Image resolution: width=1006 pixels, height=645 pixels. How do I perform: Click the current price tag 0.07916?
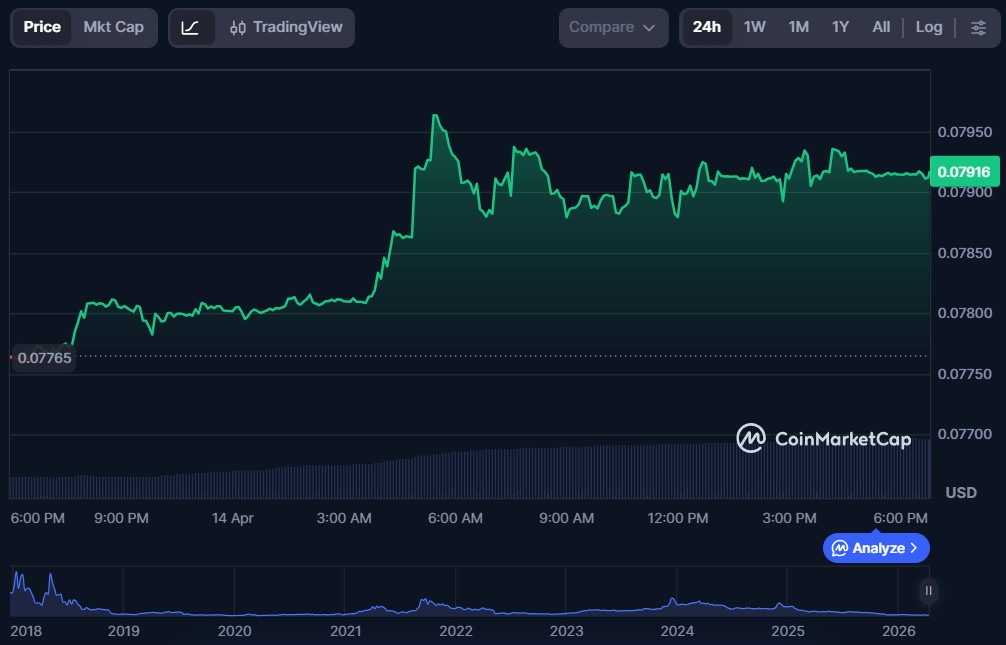point(963,172)
